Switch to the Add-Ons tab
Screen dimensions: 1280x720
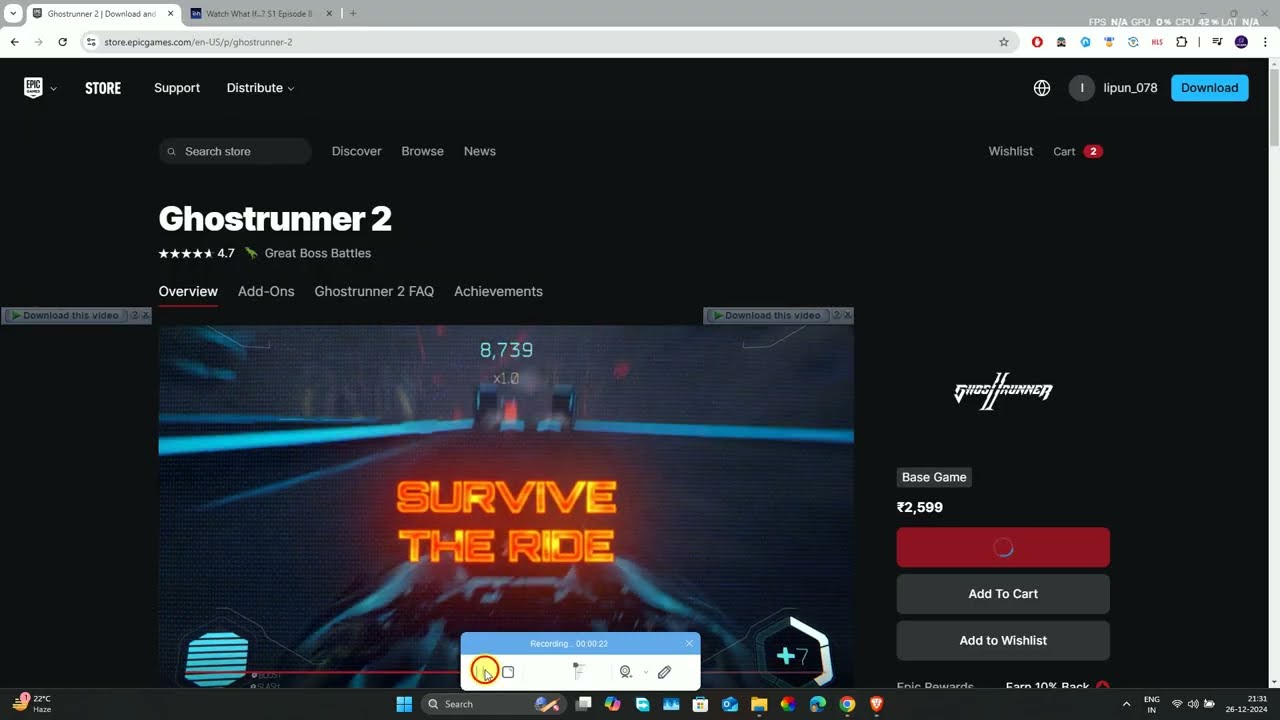(266, 291)
